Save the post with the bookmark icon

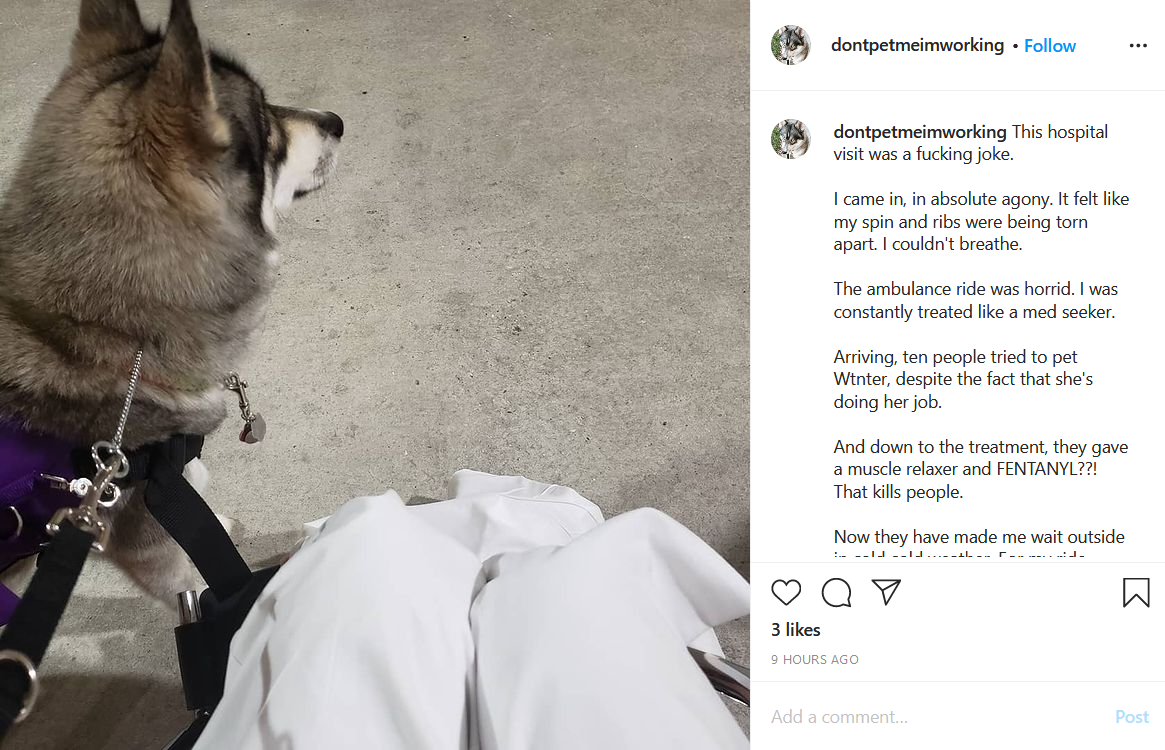click(1136, 592)
